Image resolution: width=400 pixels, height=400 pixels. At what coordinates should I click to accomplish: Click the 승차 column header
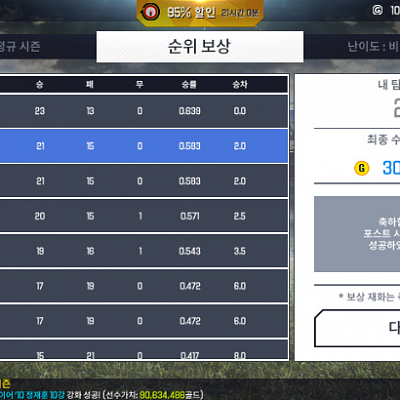pyautogui.click(x=240, y=85)
